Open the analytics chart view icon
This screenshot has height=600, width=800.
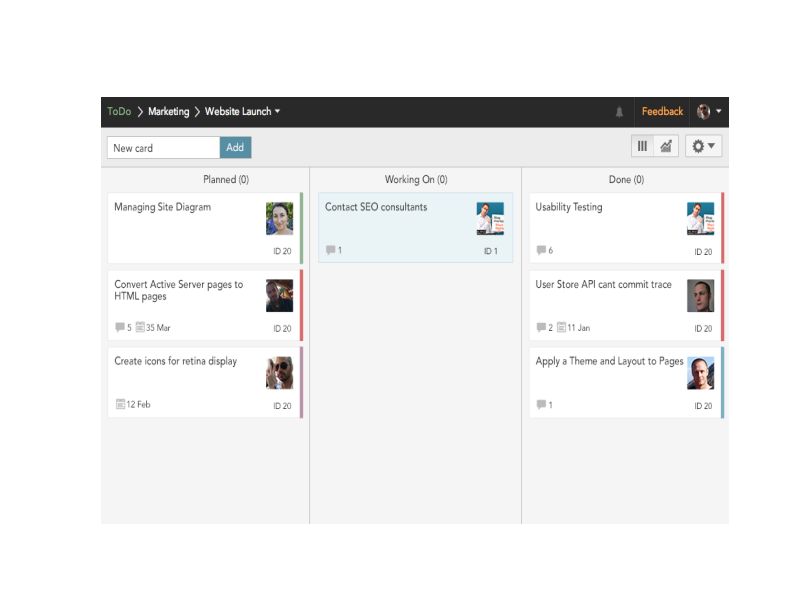click(x=666, y=146)
